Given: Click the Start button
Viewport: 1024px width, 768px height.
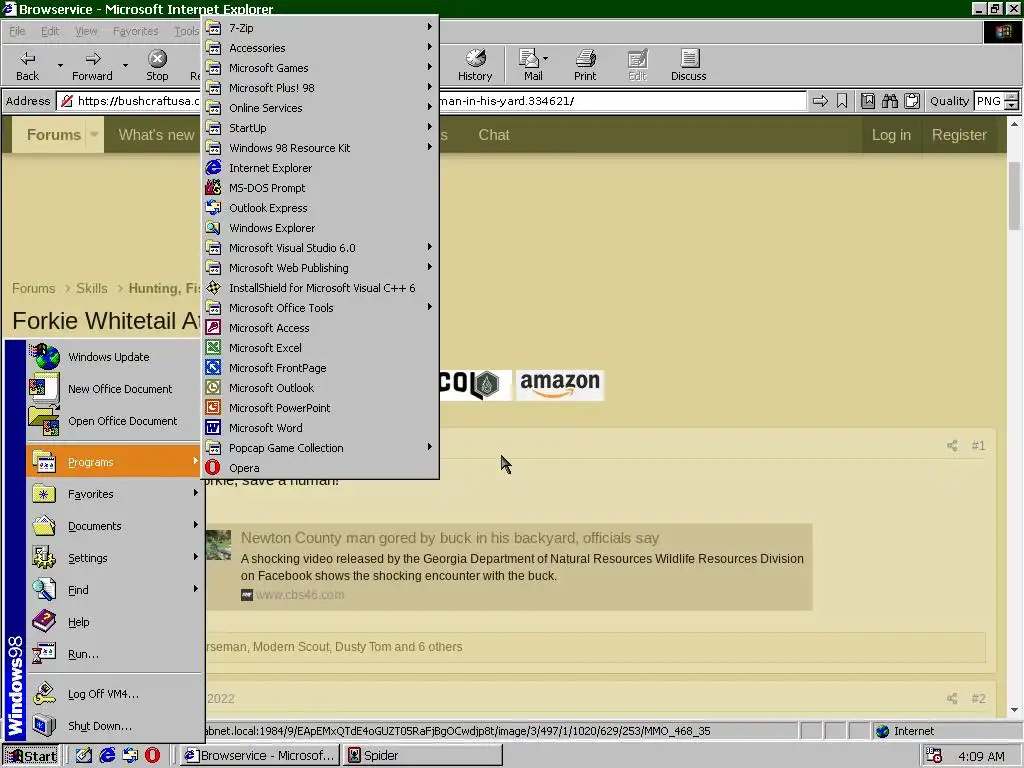Looking at the screenshot, I should (31, 756).
